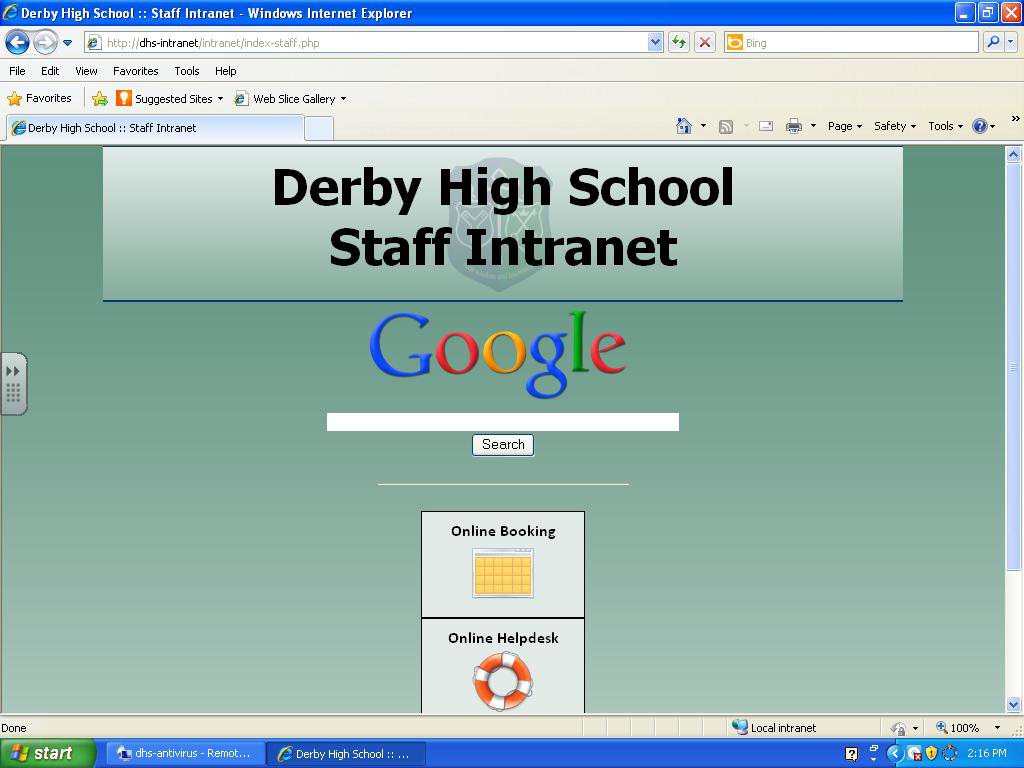1024x768 pixels.
Task: Open the Favorites menu in menu bar
Action: coord(135,71)
